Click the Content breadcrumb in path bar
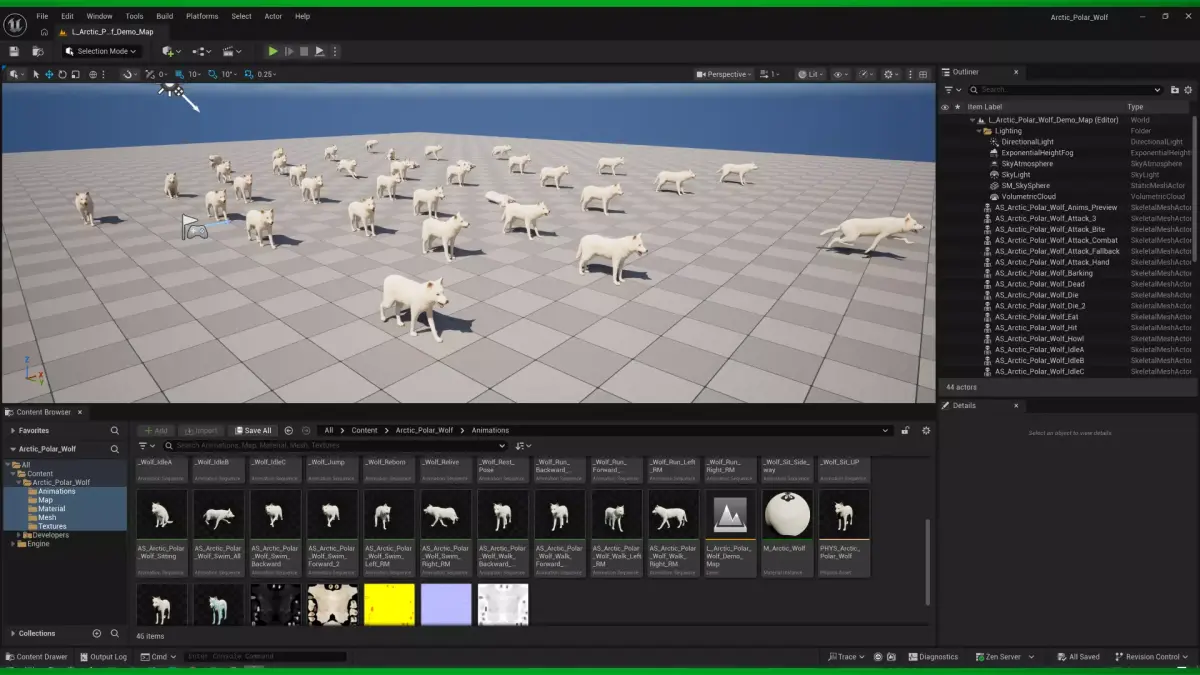This screenshot has height=675, width=1200. tap(365, 430)
